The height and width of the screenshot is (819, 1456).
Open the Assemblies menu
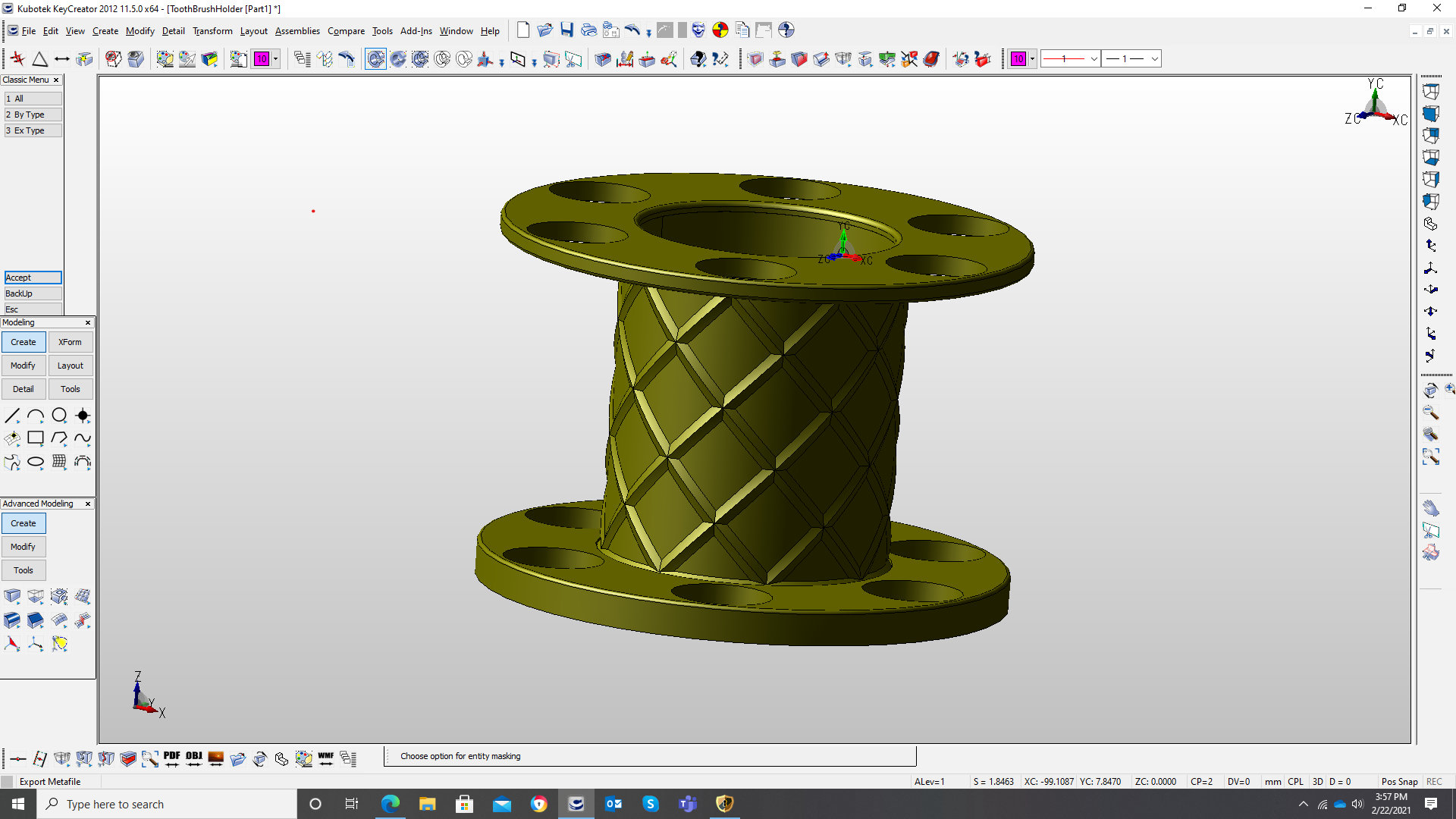coord(297,31)
